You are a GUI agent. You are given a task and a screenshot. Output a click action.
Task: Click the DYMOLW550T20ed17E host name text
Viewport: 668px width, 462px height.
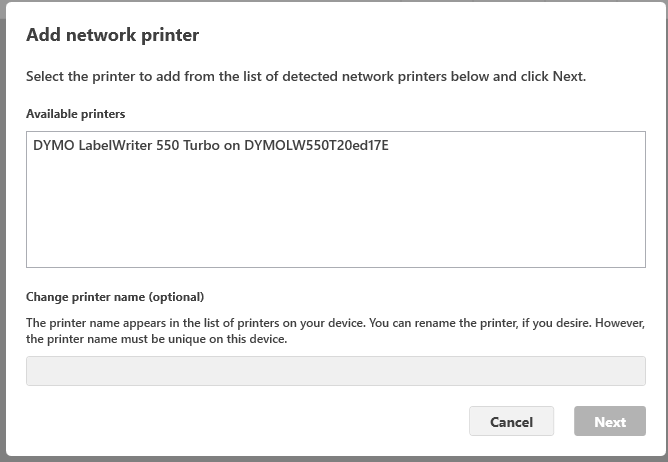point(316,146)
